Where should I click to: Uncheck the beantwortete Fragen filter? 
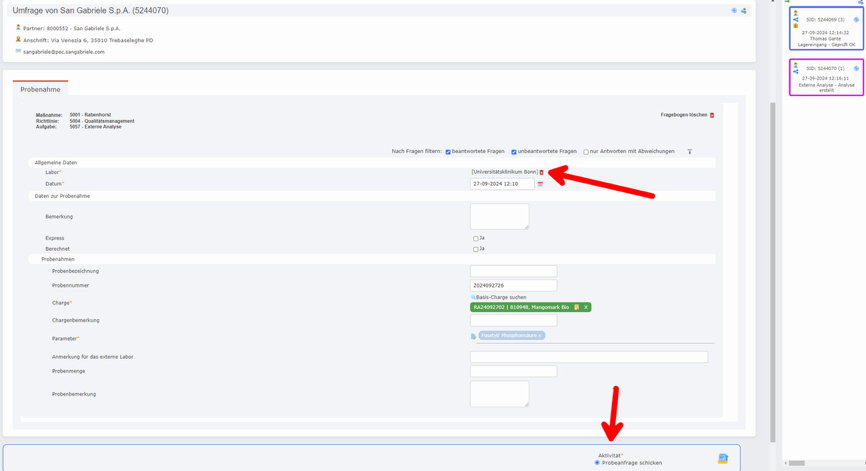448,152
